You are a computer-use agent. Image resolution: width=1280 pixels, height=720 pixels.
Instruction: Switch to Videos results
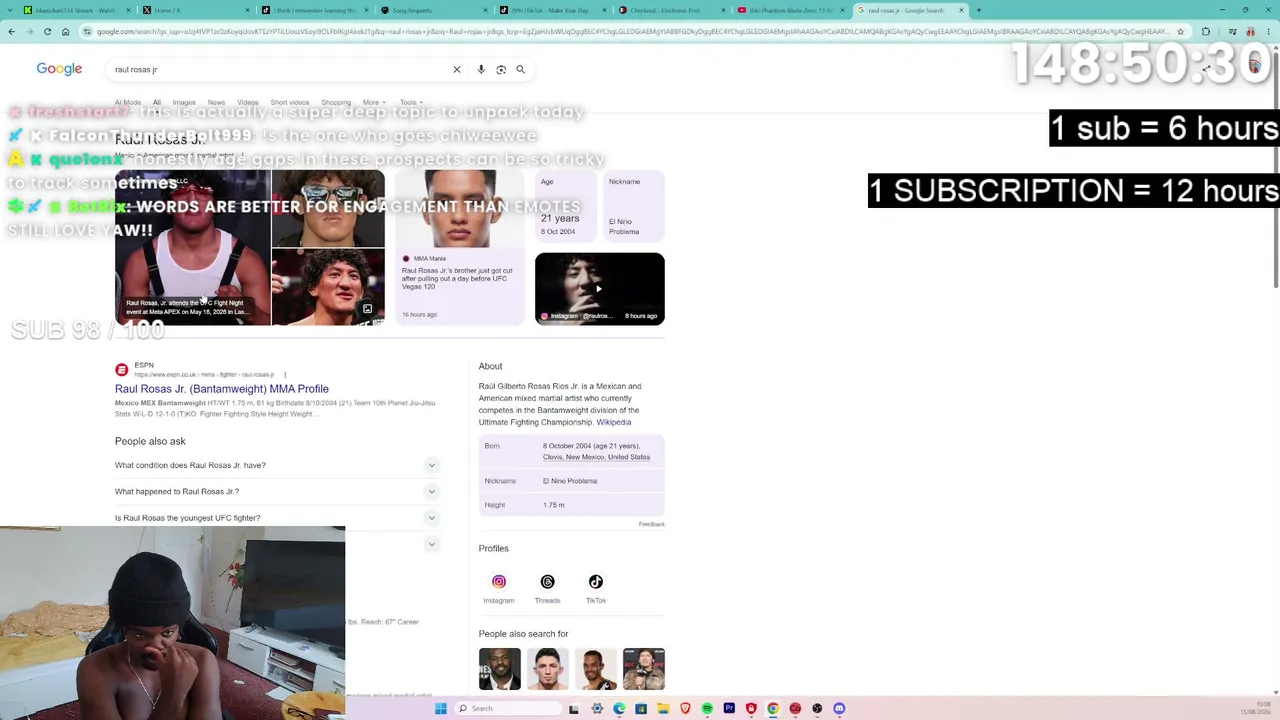[247, 102]
